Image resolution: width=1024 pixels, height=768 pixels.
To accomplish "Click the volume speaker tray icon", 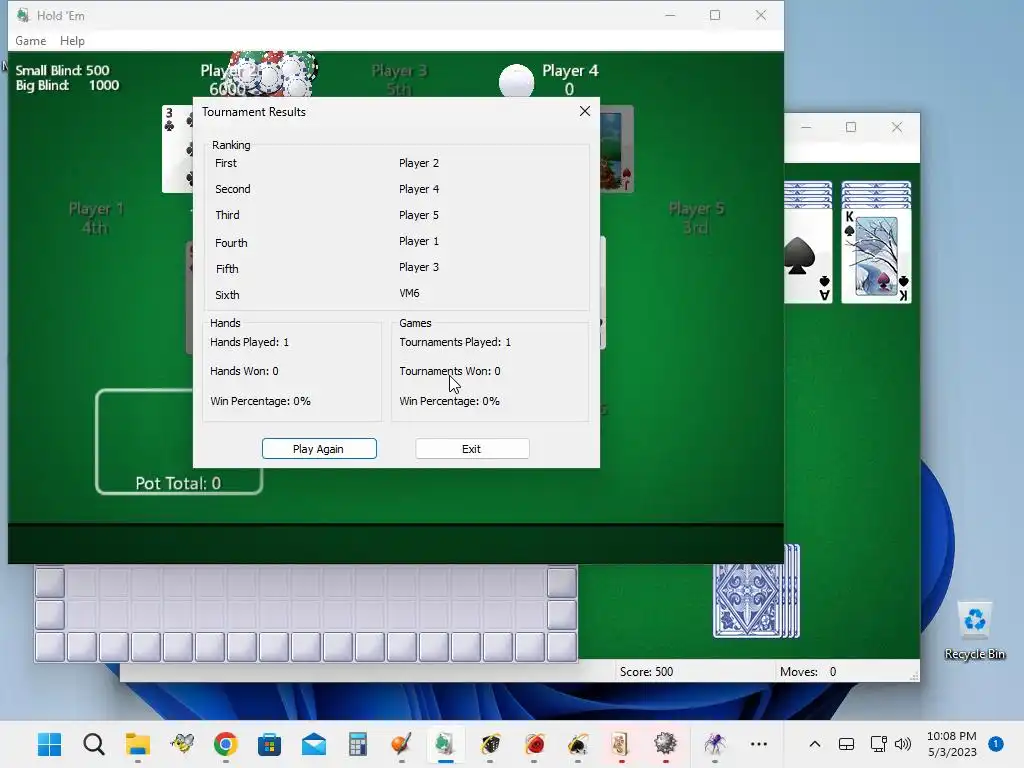I will pyautogui.click(x=903, y=744).
